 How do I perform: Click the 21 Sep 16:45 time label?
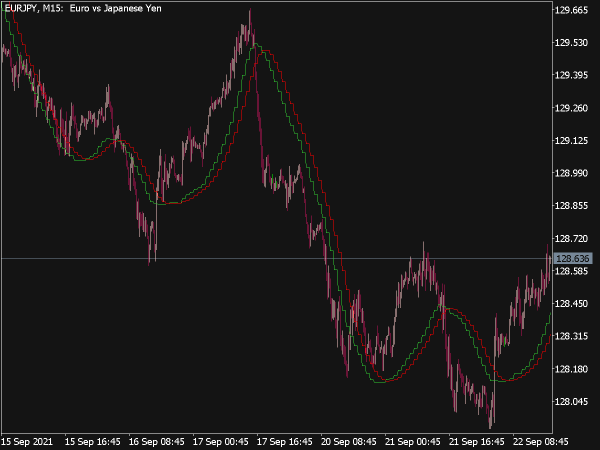point(476,442)
